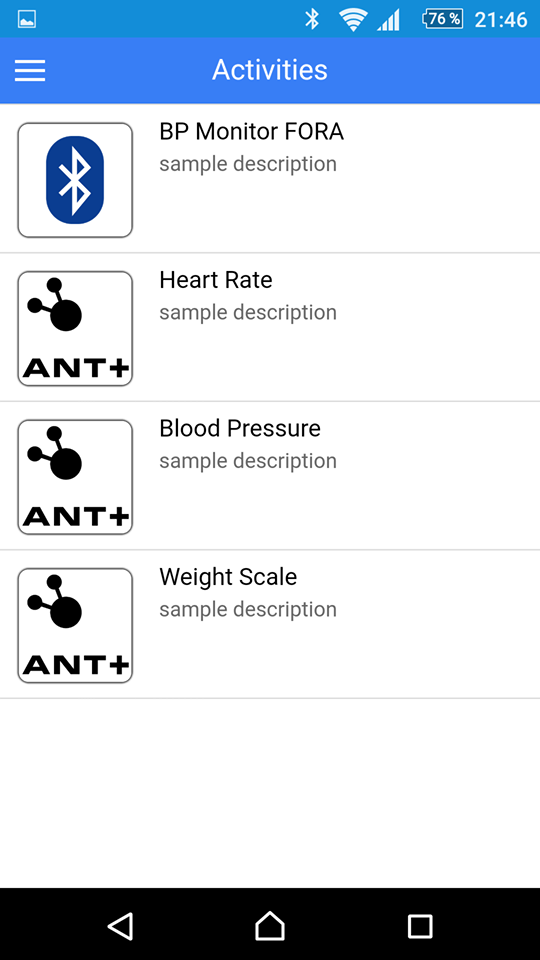Tap the cellular signal strength icon

388,20
